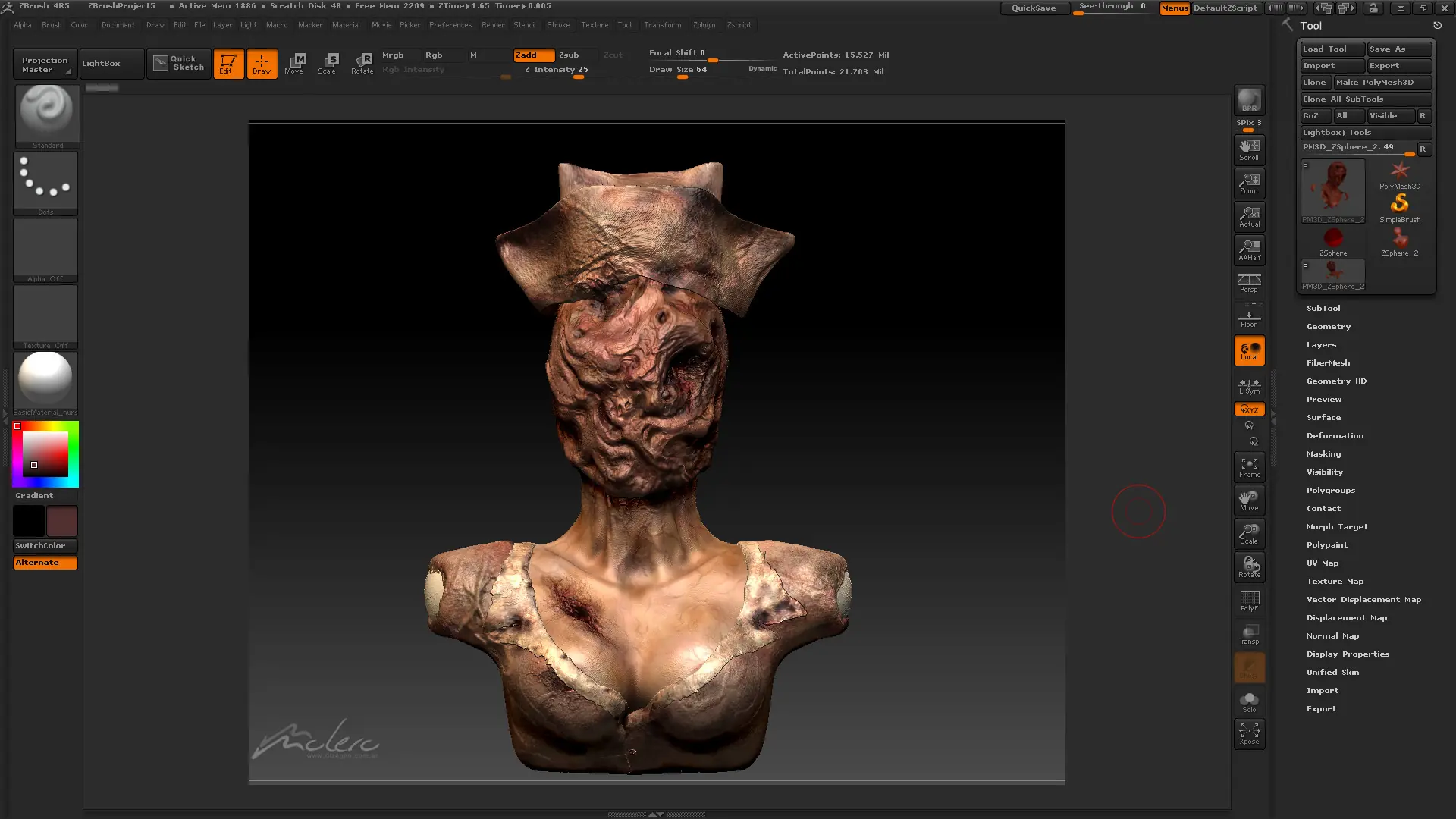Screen dimensions: 1456x819
Task: Activate the Scale tool in top toolbar
Action: pyautogui.click(x=328, y=64)
